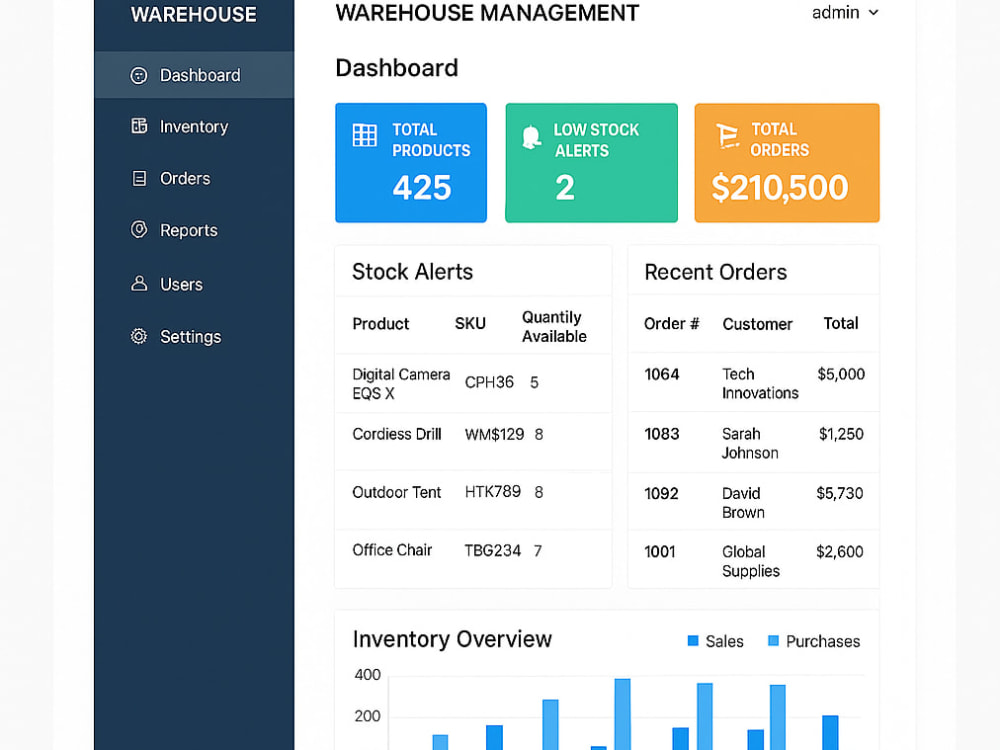Image resolution: width=1000 pixels, height=750 pixels.
Task: Click the $1,250 order total
Action: (841, 434)
